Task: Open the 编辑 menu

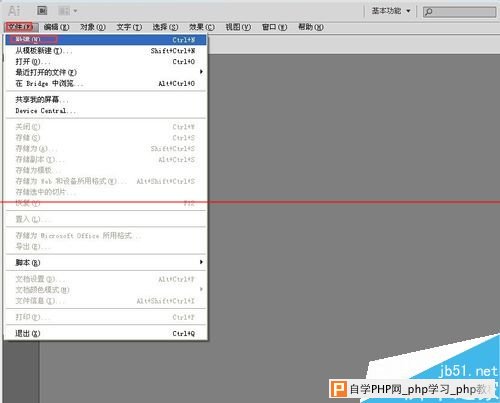Action: [x=56, y=27]
